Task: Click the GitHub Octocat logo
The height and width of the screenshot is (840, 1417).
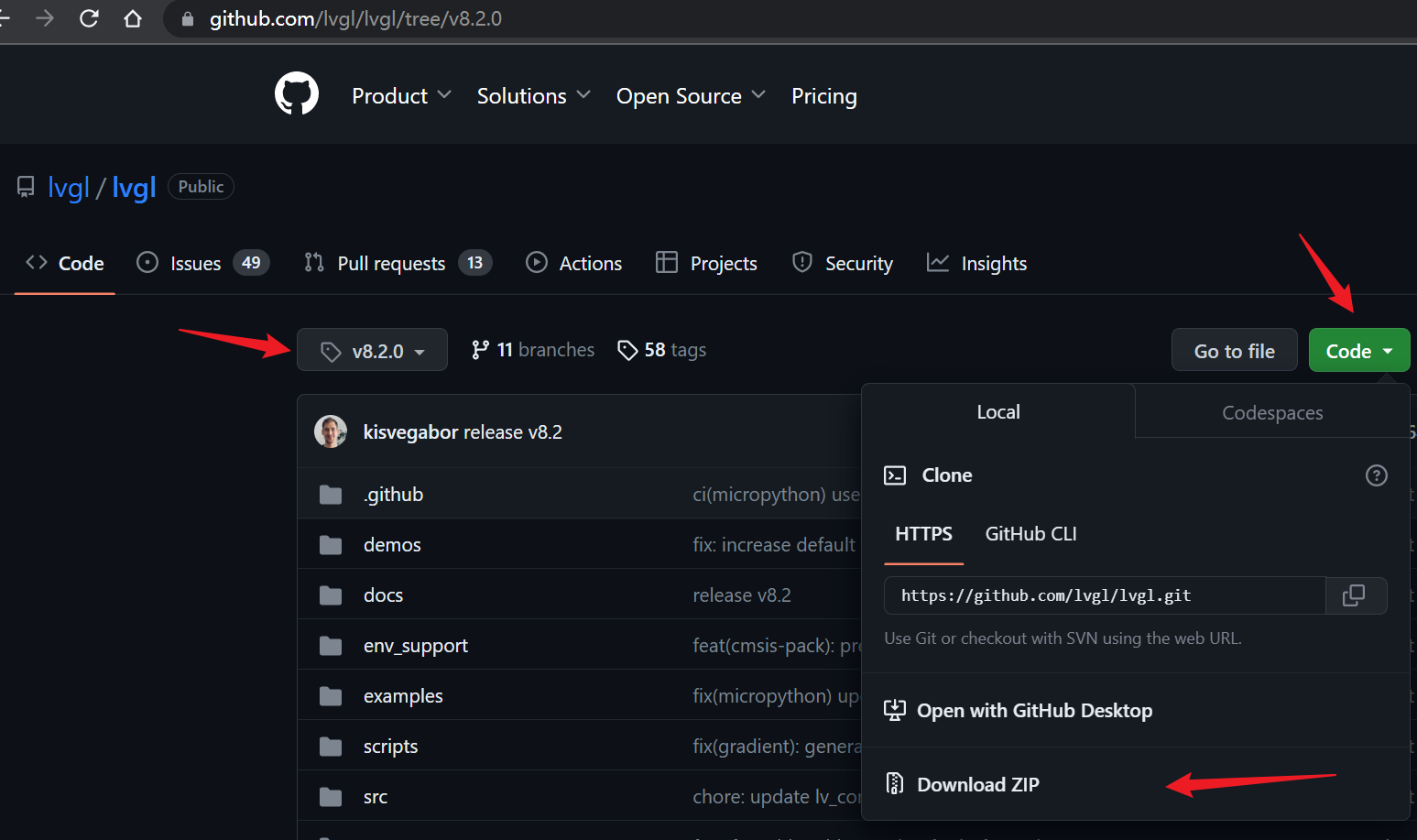Action: pyautogui.click(x=297, y=93)
